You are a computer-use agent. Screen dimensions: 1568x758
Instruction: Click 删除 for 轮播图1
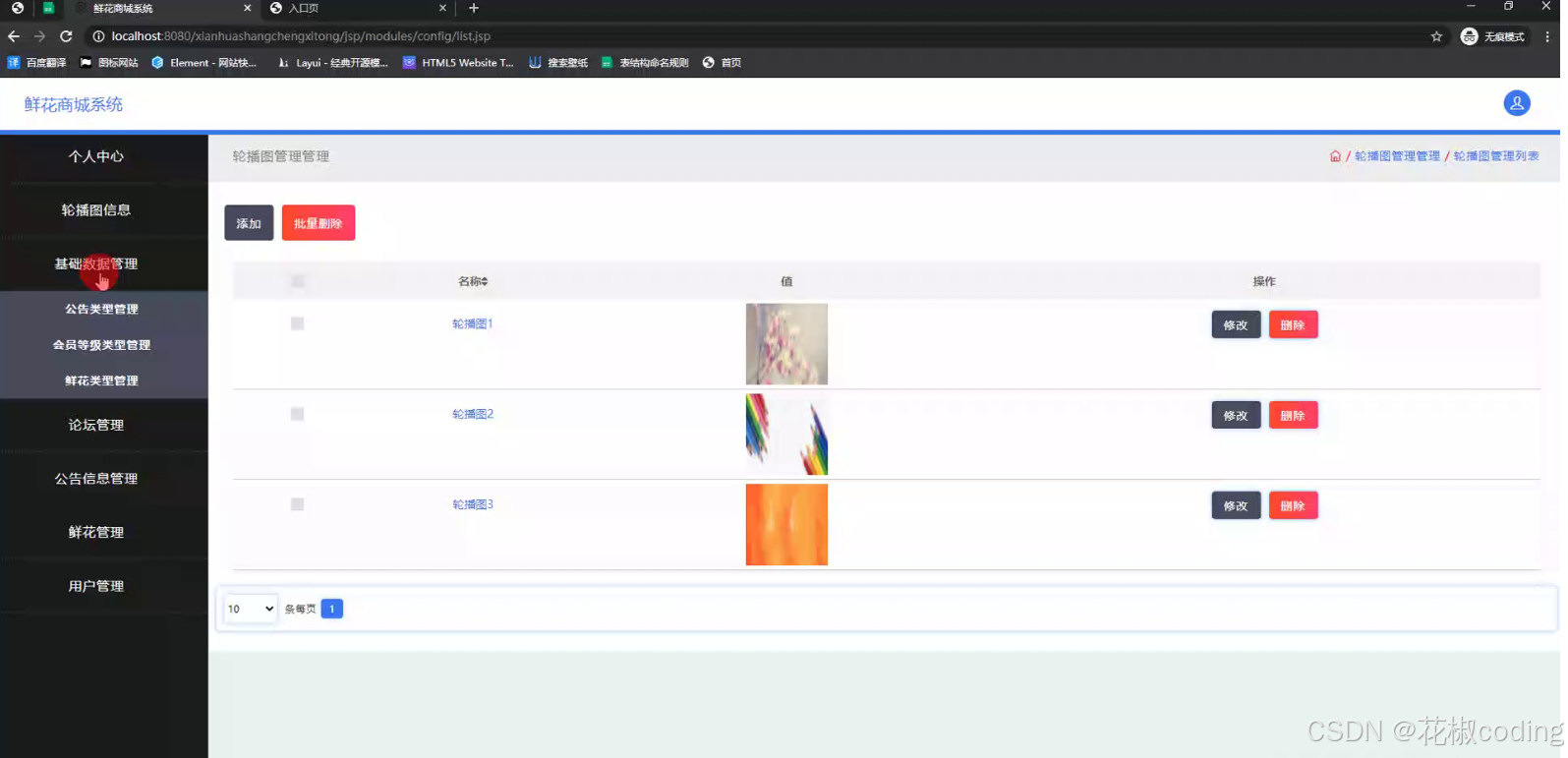tap(1293, 325)
